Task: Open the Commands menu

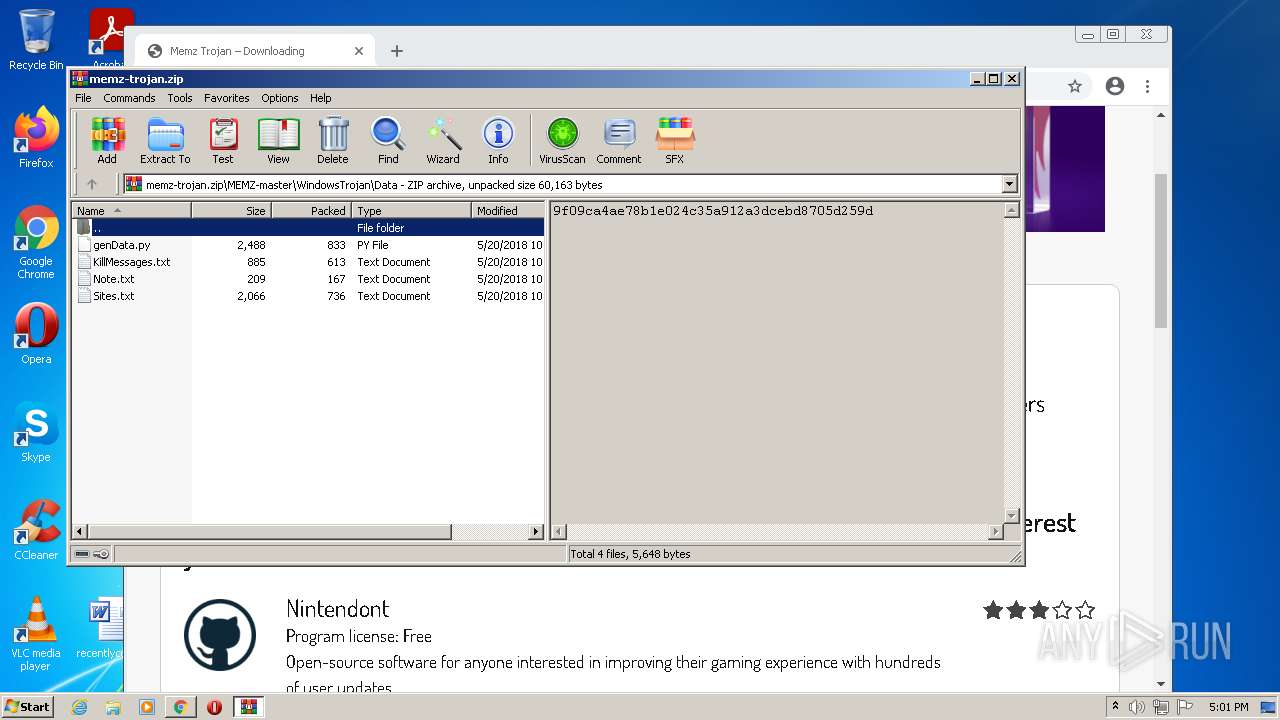Action: point(129,98)
